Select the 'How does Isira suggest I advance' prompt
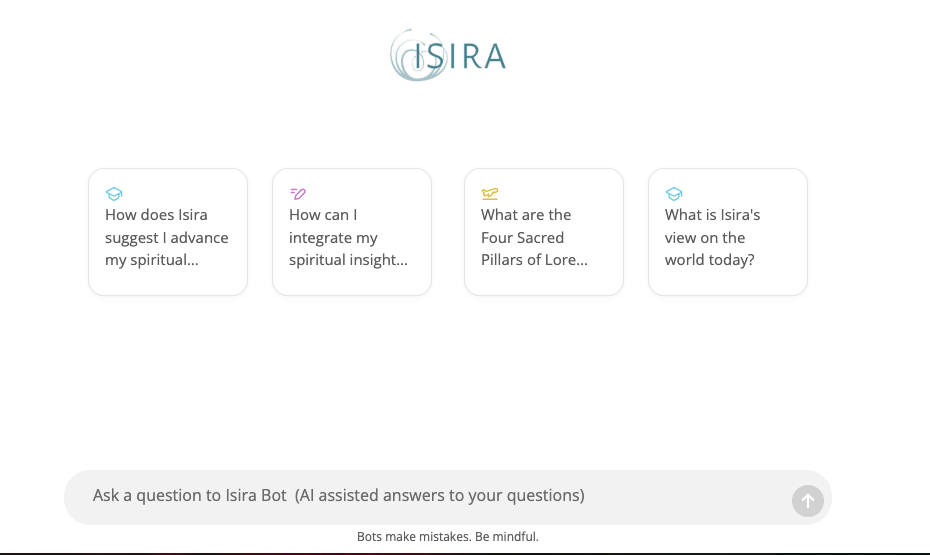Screen dimensions: 930x555 click(x=168, y=232)
